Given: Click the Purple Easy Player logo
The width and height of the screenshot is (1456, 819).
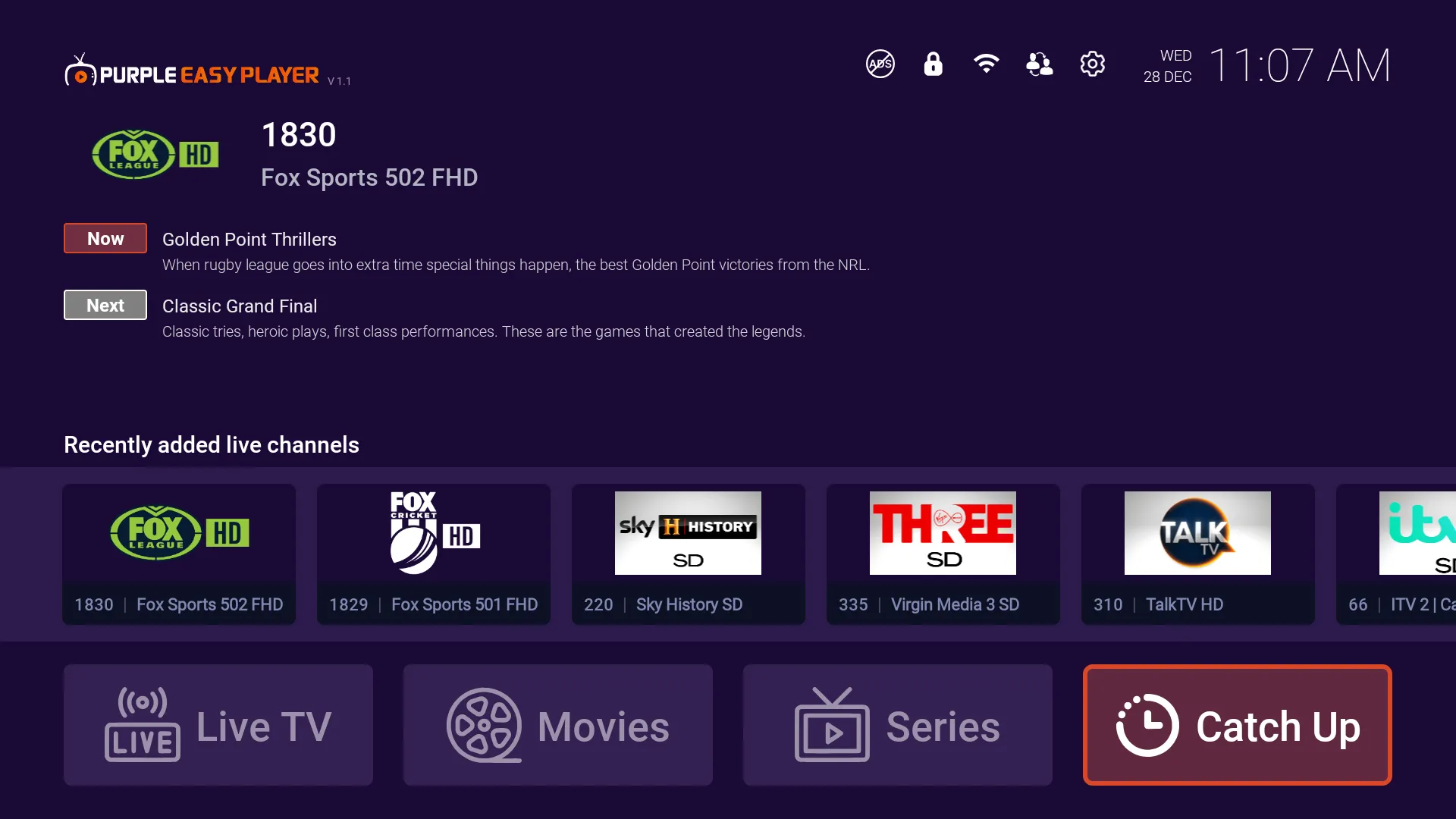Looking at the screenshot, I should [192, 71].
